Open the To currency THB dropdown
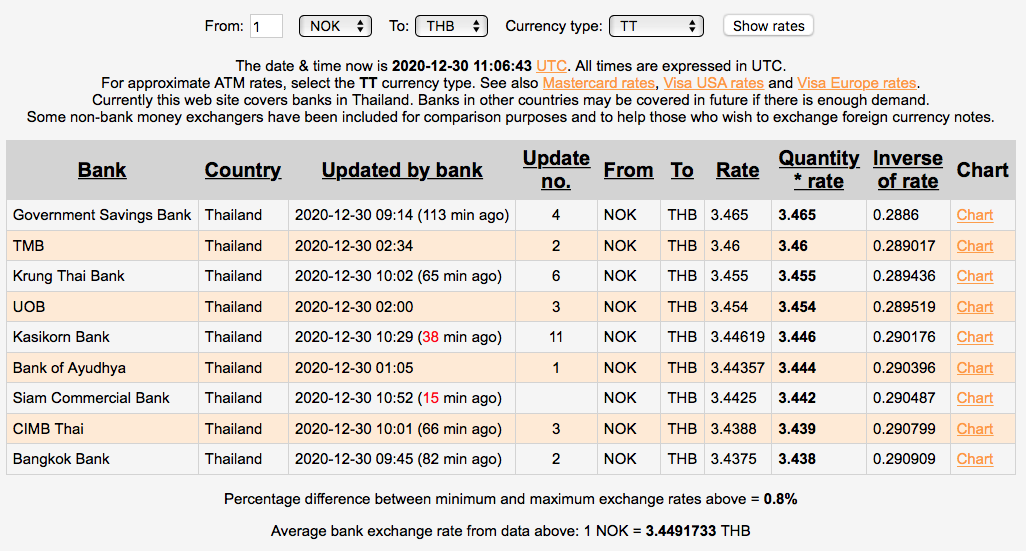 click(451, 26)
